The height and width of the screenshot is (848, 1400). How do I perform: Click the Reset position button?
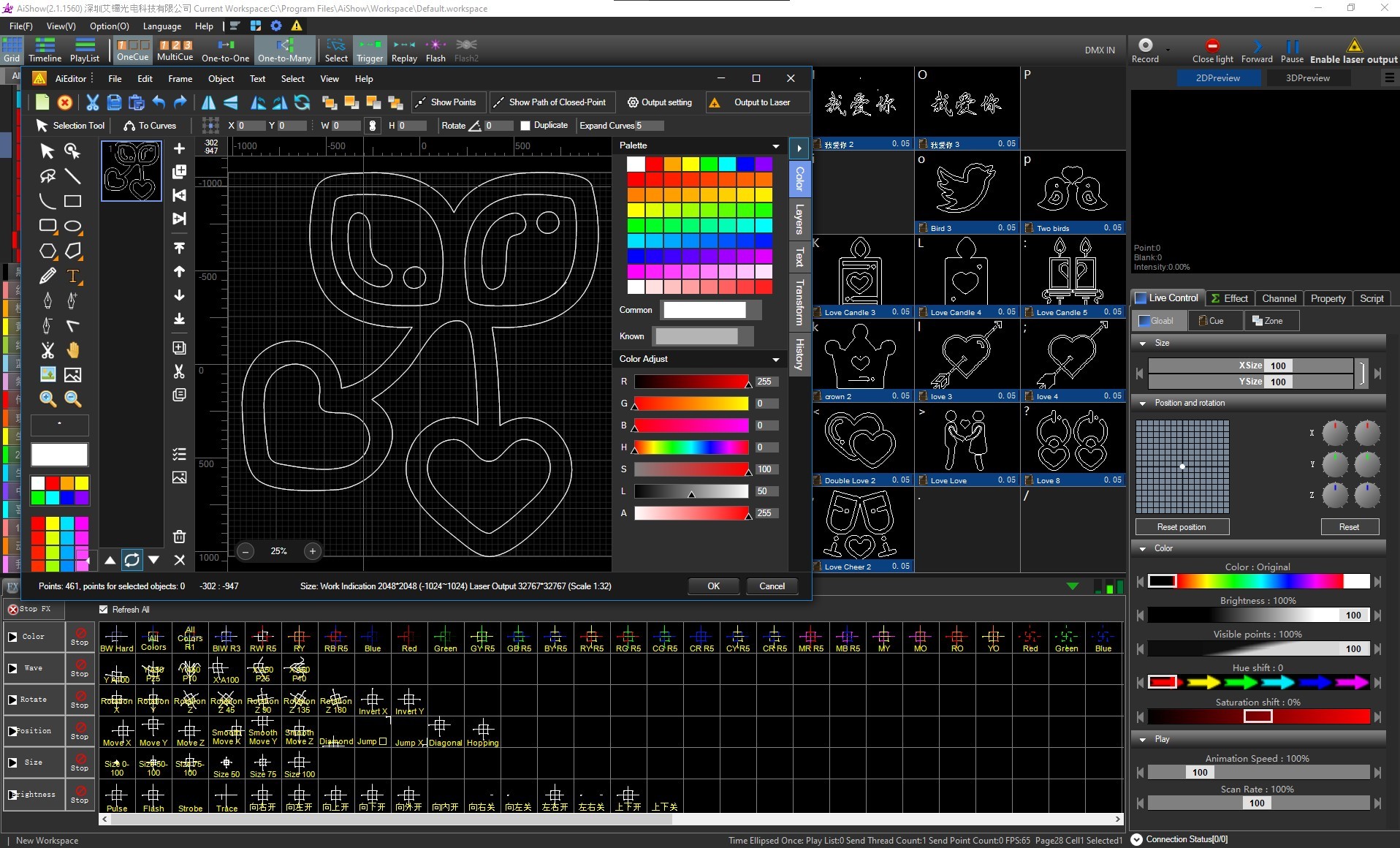pos(1182,527)
